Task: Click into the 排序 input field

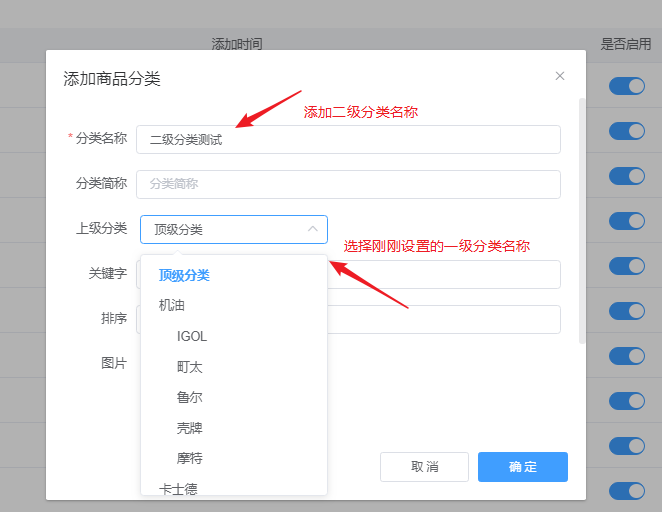Action: [443, 319]
